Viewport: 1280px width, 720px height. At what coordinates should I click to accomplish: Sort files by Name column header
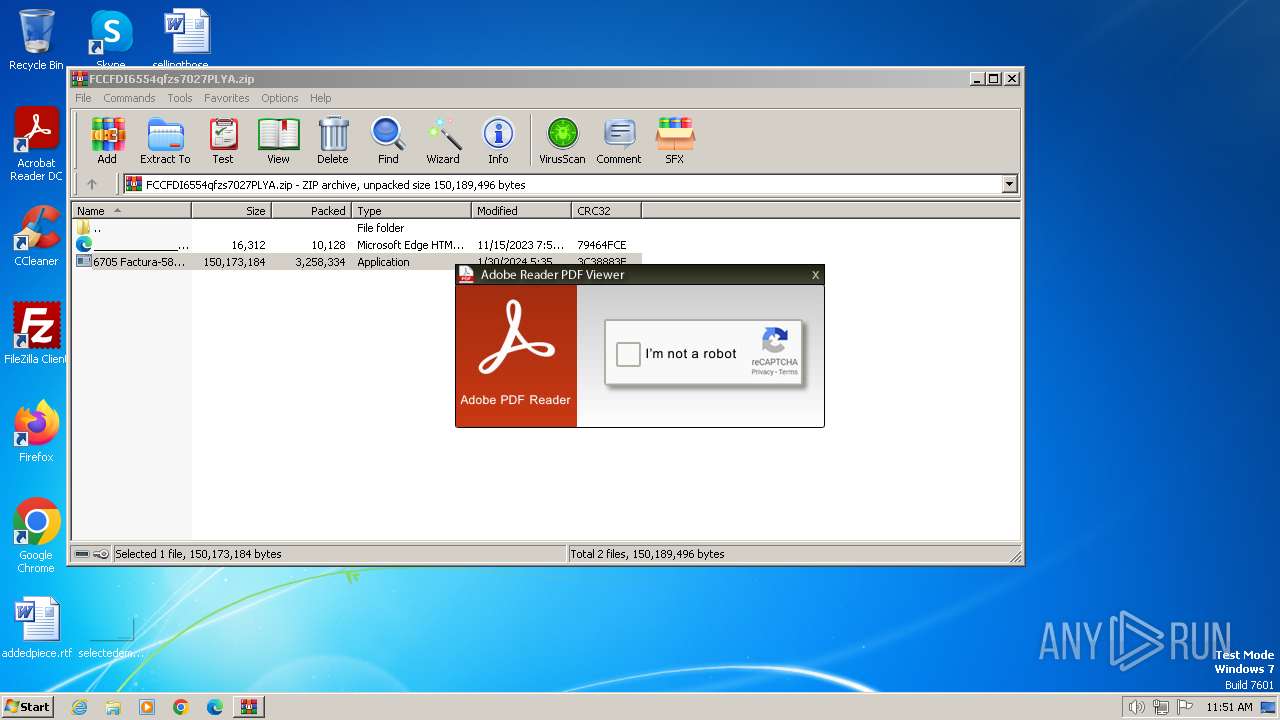pyautogui.click(x=132, y=211)
